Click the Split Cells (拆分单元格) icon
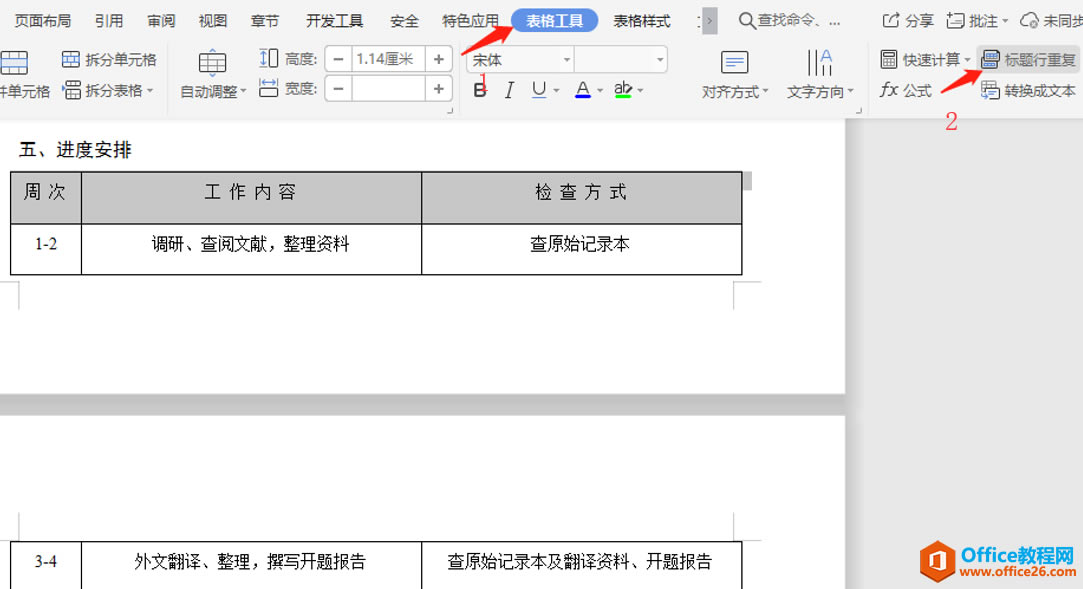1083x589 pixels. coord(70,59)
